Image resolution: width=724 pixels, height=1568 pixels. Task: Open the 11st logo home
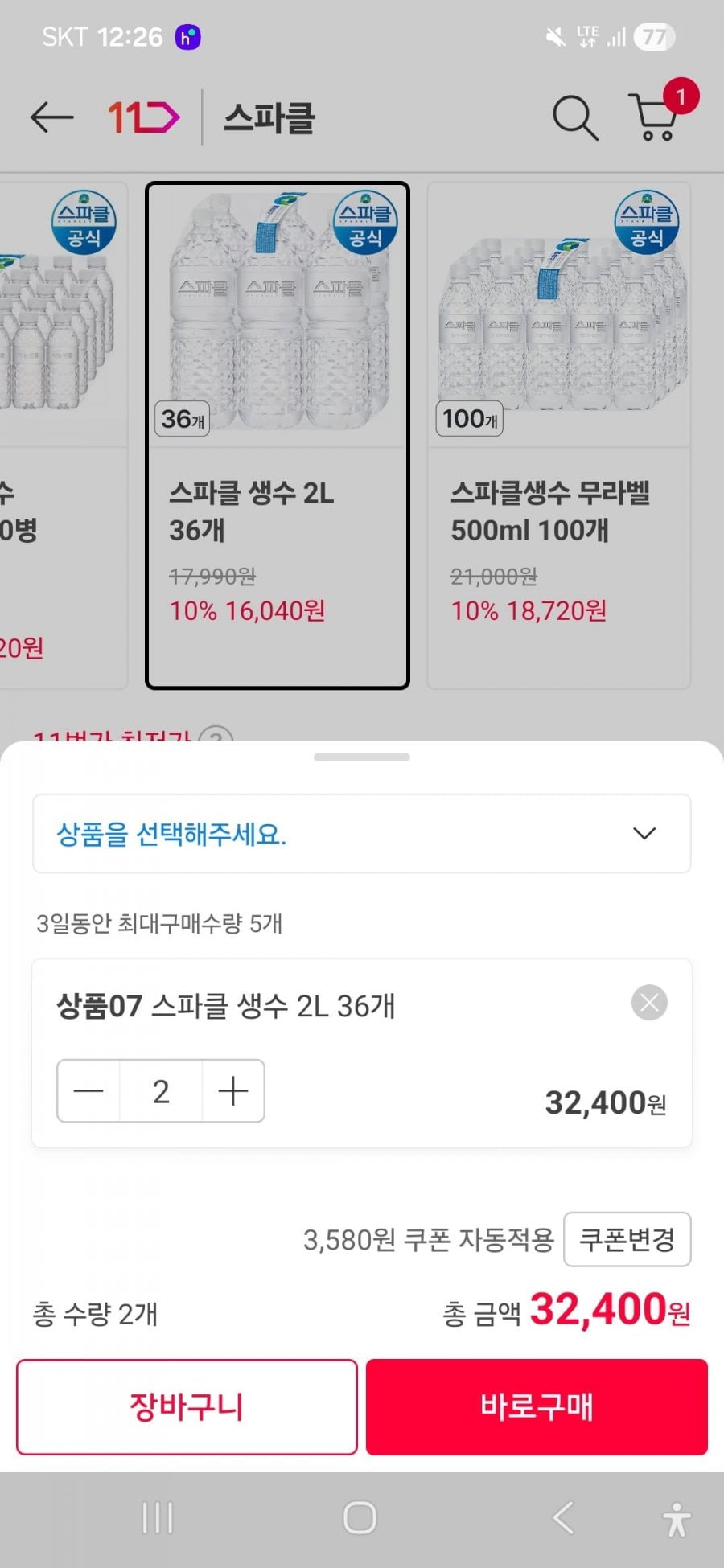[x=143, y=118]
